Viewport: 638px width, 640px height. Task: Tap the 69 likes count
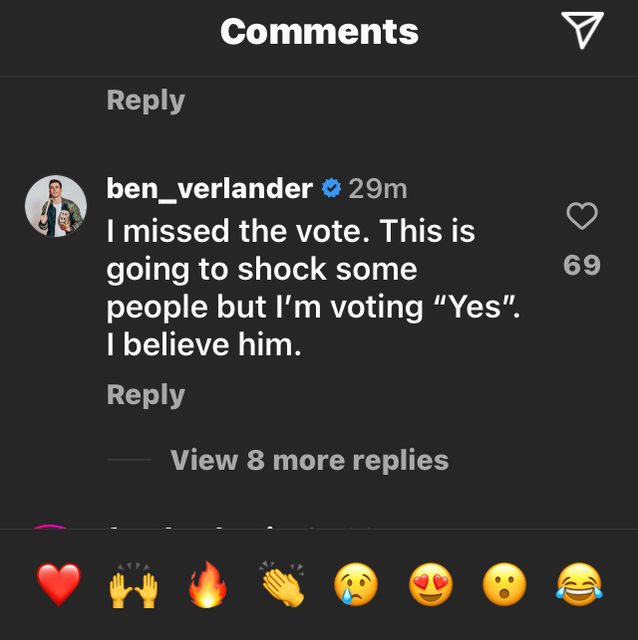point(582,265)
